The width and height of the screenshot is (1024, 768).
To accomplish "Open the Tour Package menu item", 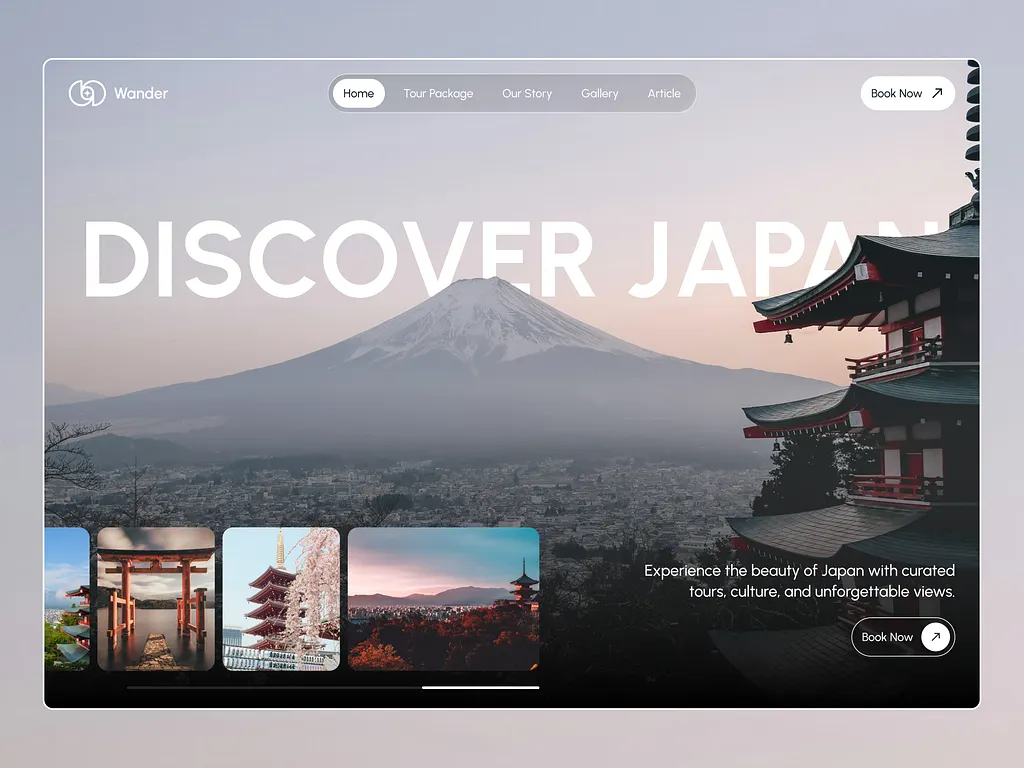I will pos(438,93).
